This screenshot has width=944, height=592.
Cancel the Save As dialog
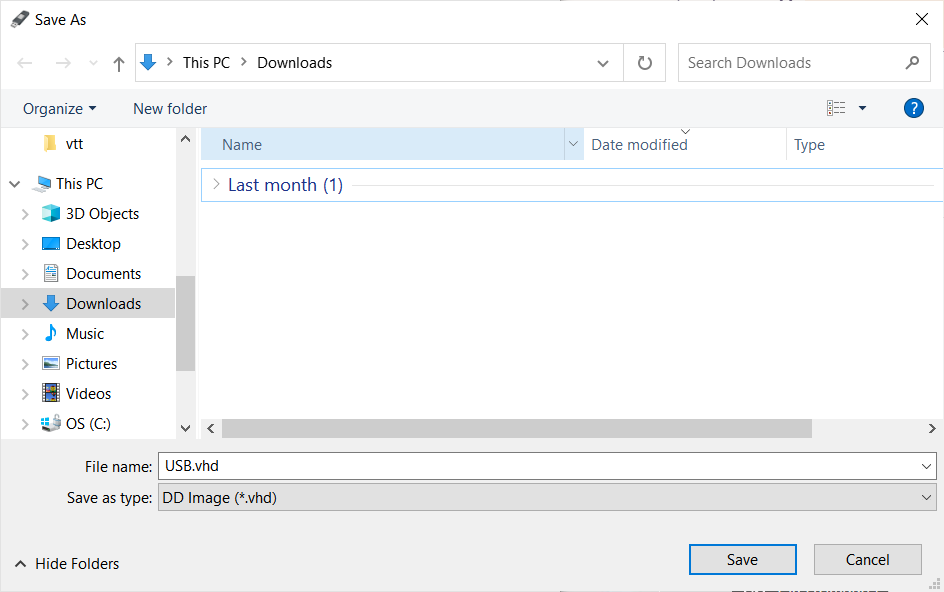(x=866, y=560)
